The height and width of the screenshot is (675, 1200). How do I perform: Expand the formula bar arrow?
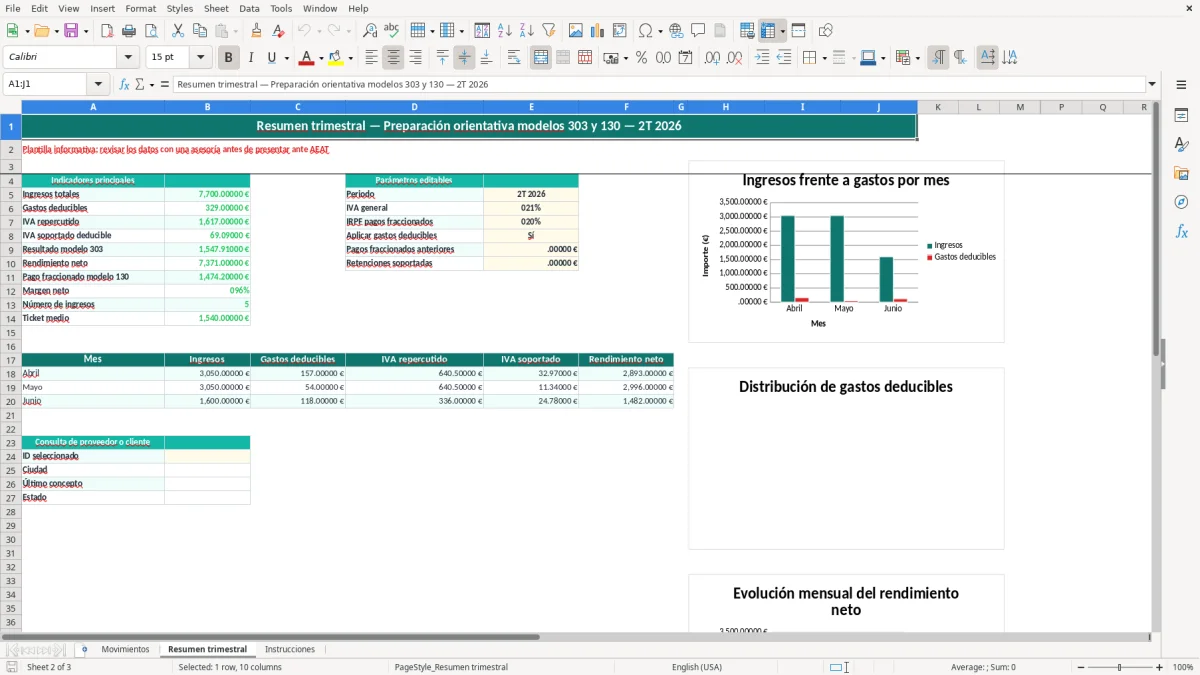point(1152,84)
